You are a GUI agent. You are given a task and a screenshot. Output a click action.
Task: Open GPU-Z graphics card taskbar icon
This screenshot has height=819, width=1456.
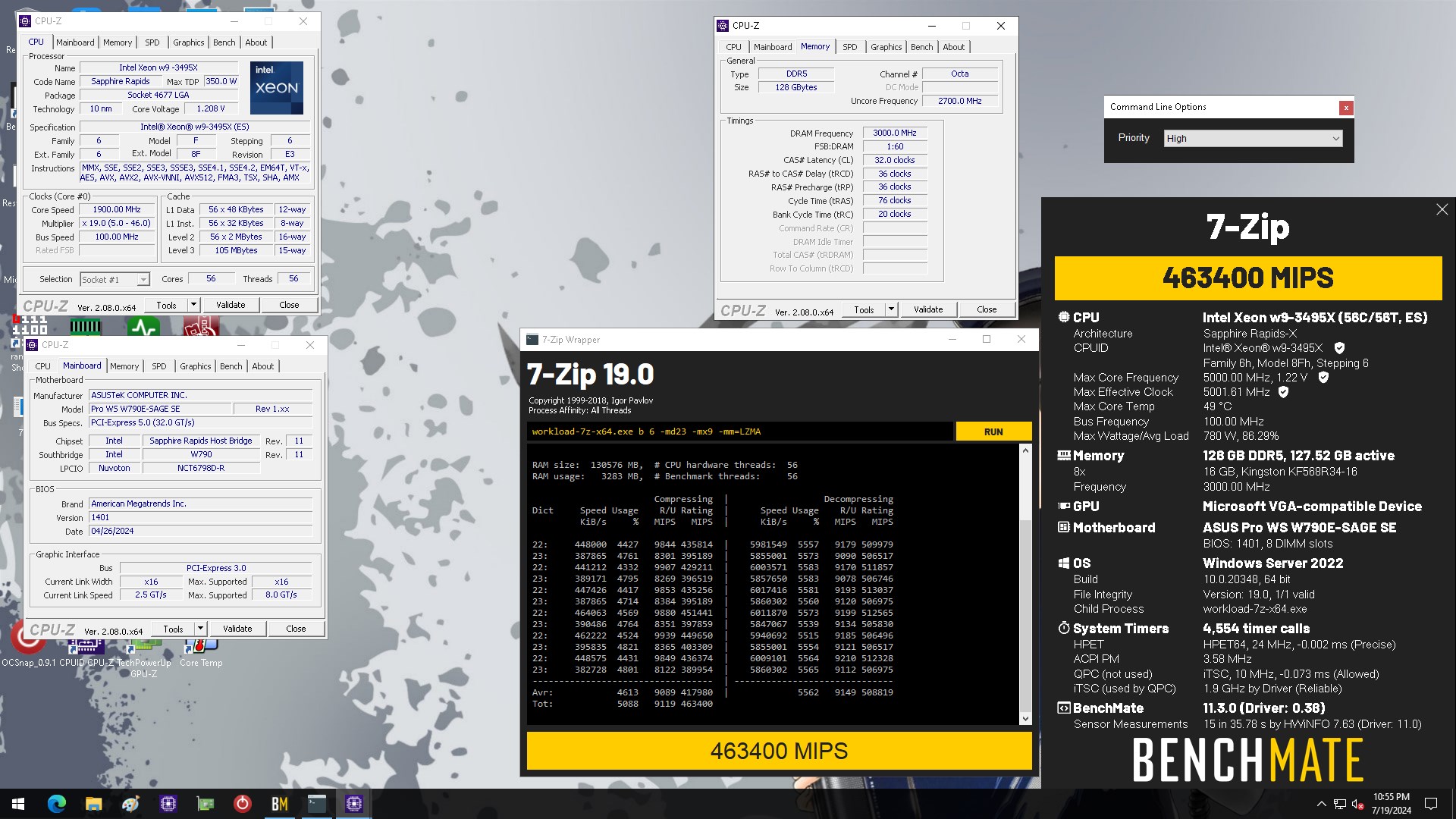tap(206, 804)
